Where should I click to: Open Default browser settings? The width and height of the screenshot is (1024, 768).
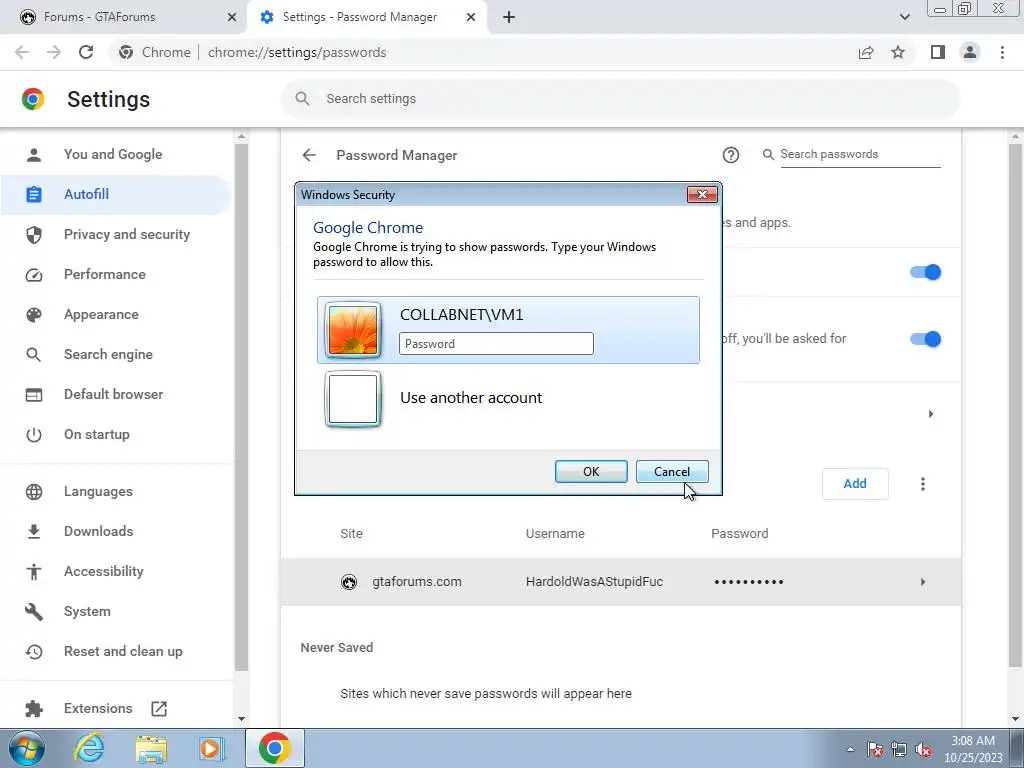(x=114, y=394)
